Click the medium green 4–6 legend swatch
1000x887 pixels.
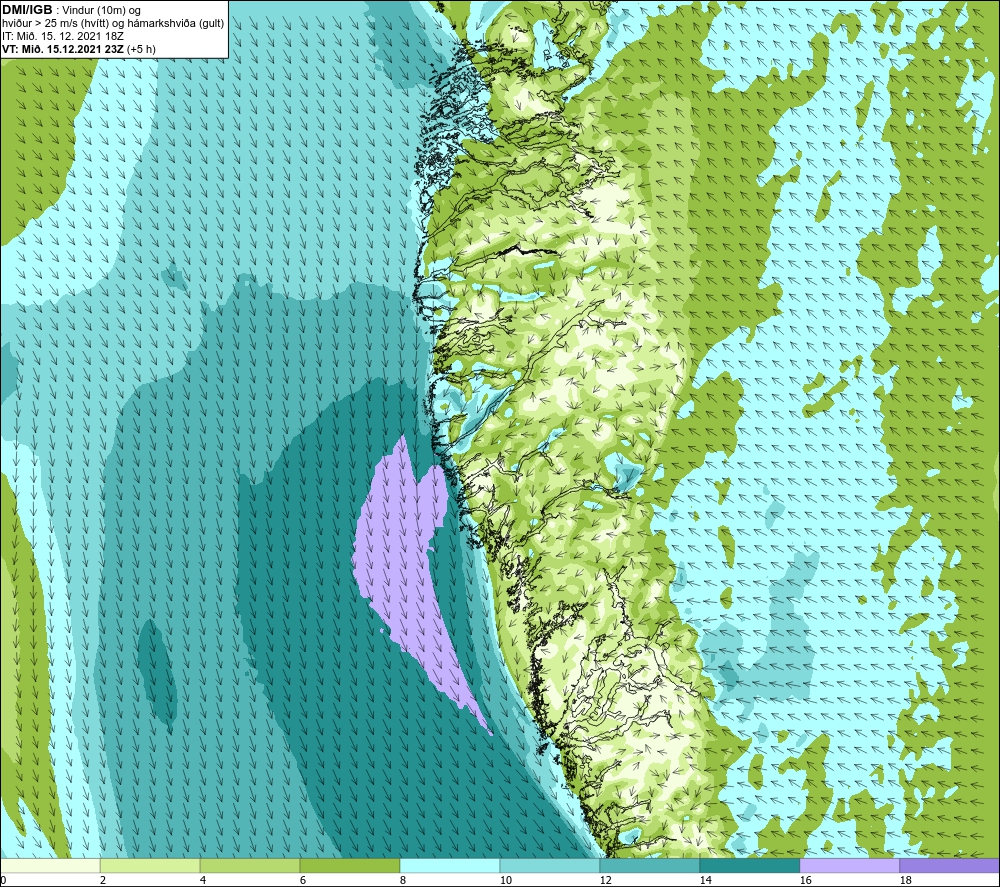coord(250,865)
